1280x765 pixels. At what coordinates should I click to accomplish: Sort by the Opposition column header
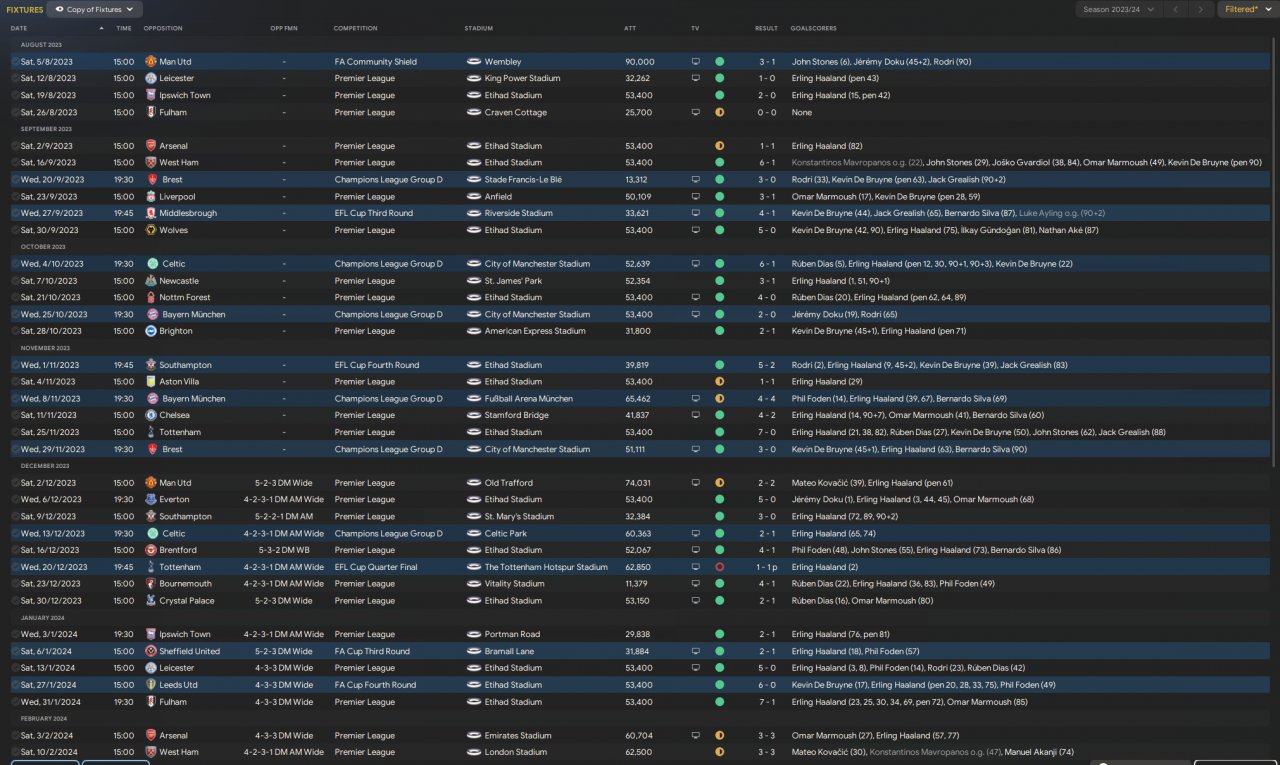[x=165, y=28]
